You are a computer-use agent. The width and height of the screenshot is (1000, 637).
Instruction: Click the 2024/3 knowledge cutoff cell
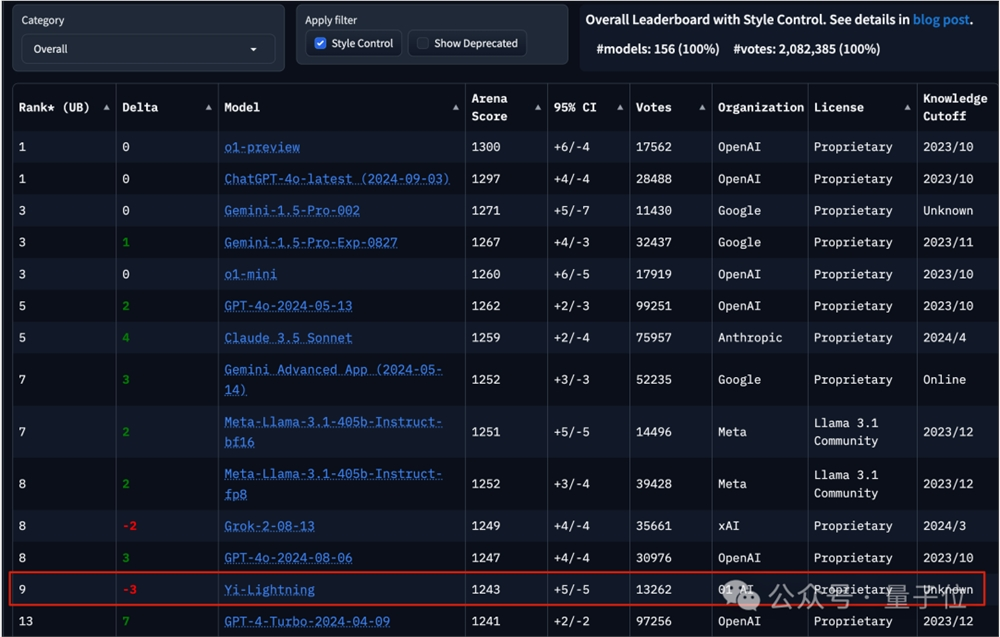click(945, 526)
